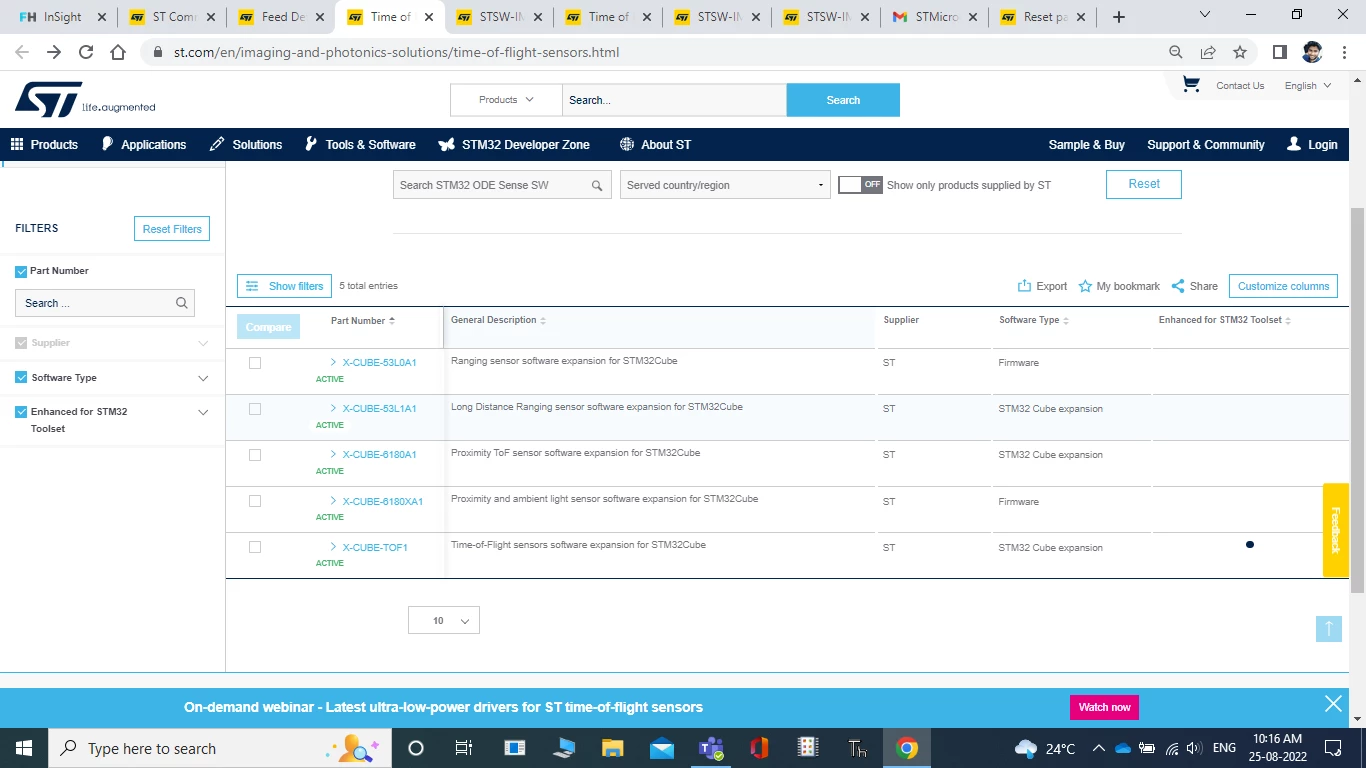Open Mail app on taskbar
Image resolution: width=1366 pixels, height=768 pixels.
tap(661, 748)
